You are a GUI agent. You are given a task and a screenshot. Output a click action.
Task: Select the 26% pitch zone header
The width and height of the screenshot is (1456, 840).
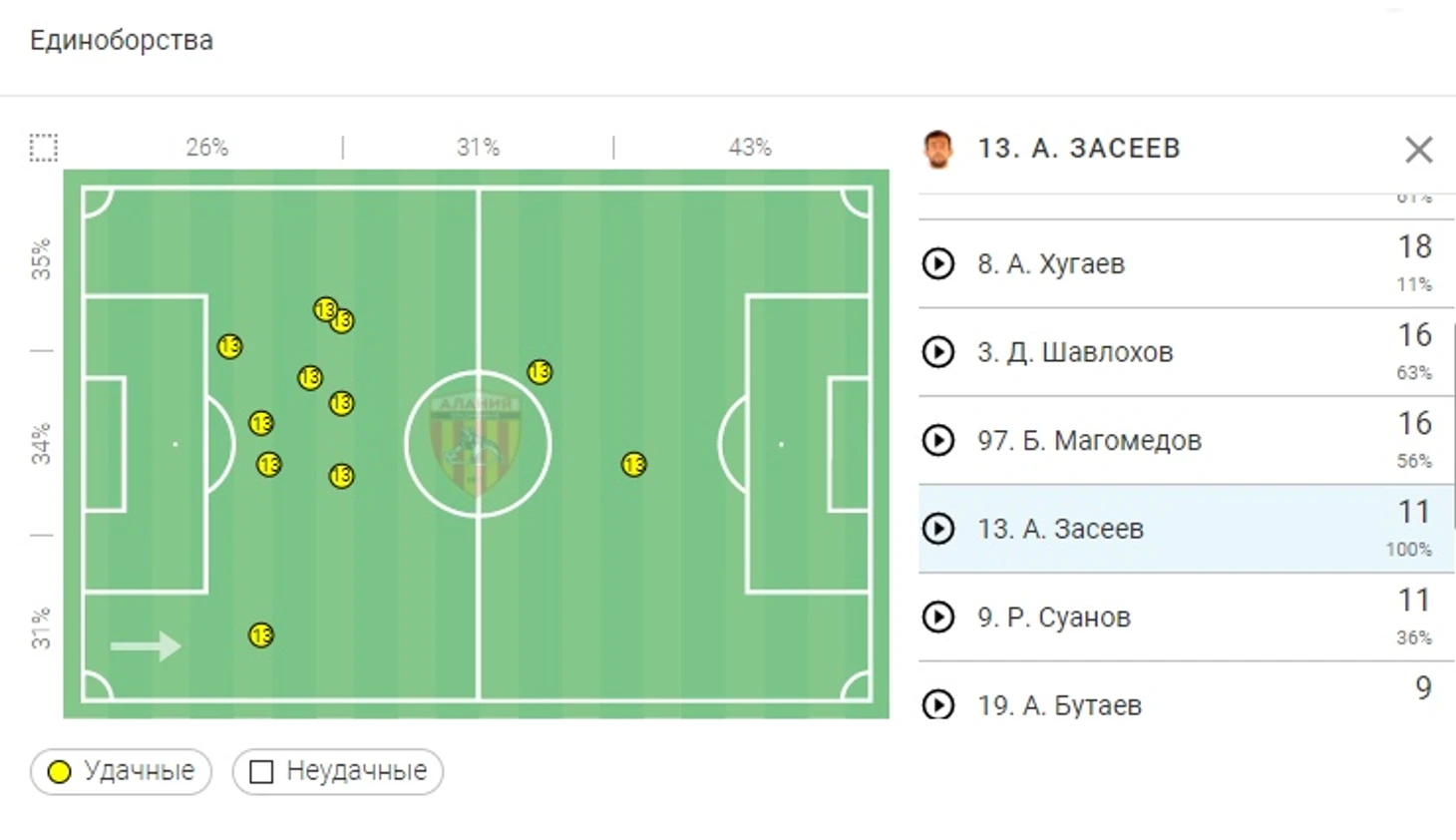coord(206,148)
